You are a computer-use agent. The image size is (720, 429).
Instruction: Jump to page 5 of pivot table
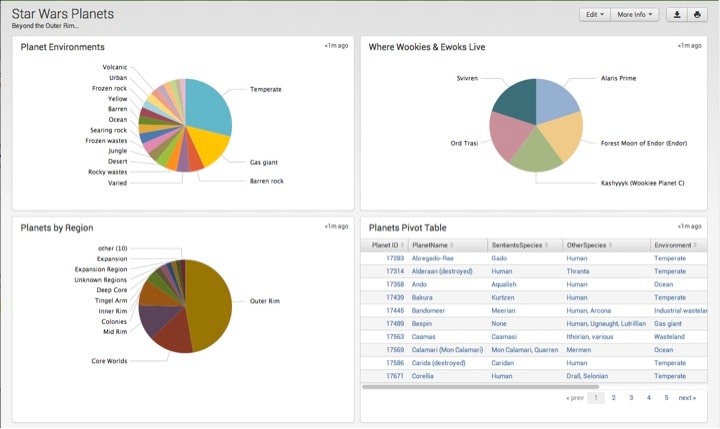(666, 398)
